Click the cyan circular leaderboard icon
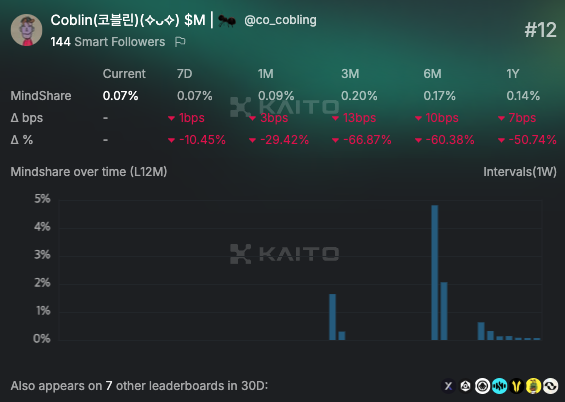This screenshot has width=565, height=402. pyautogui.click(x=499, y=386)
